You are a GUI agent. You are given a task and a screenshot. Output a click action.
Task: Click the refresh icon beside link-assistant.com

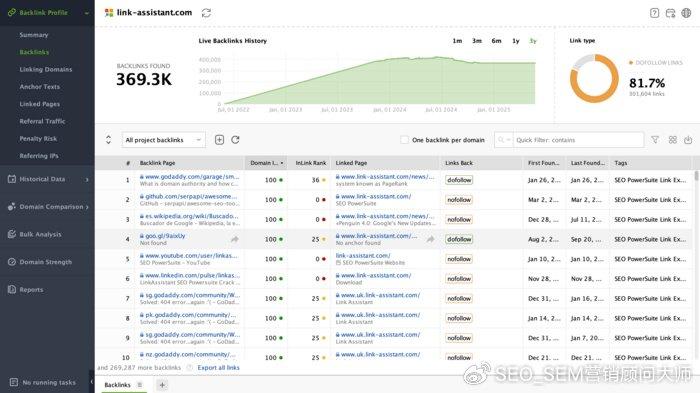point(206,13)
